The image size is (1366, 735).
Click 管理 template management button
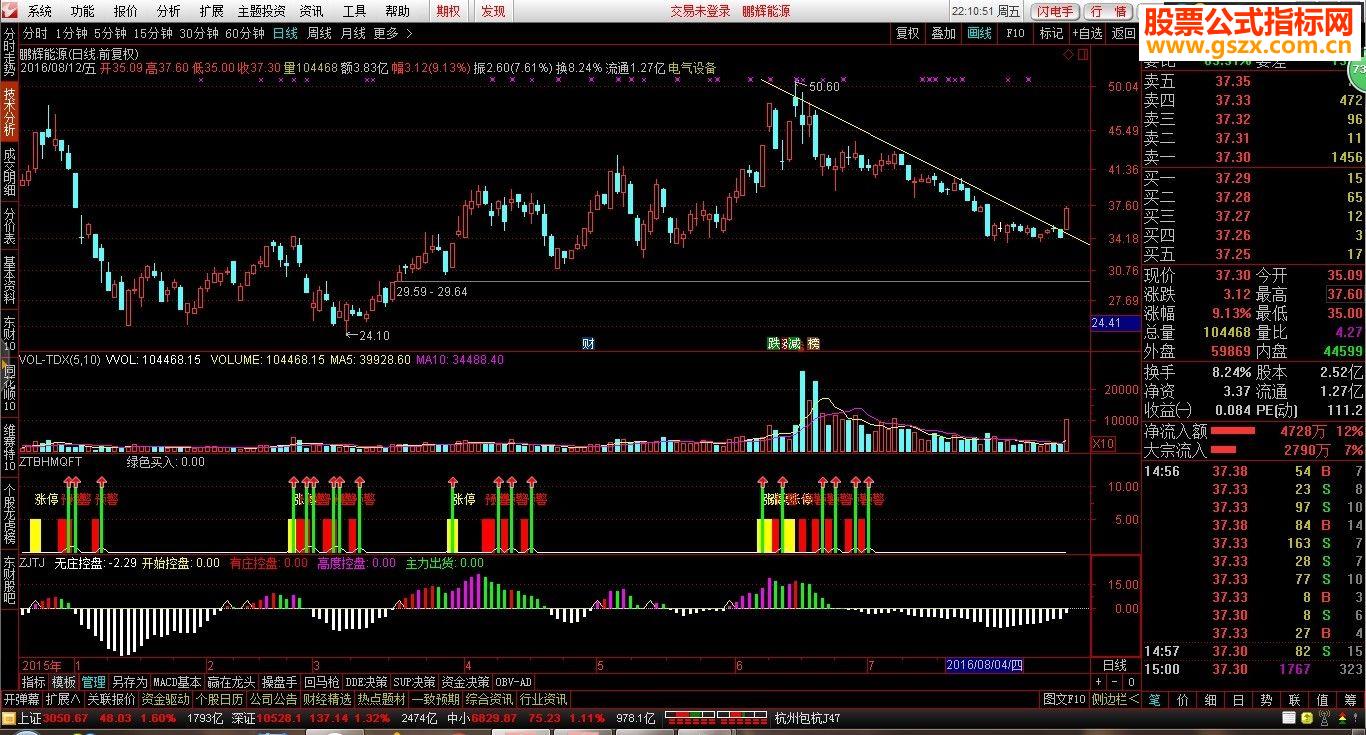click(x=93, y=682)
